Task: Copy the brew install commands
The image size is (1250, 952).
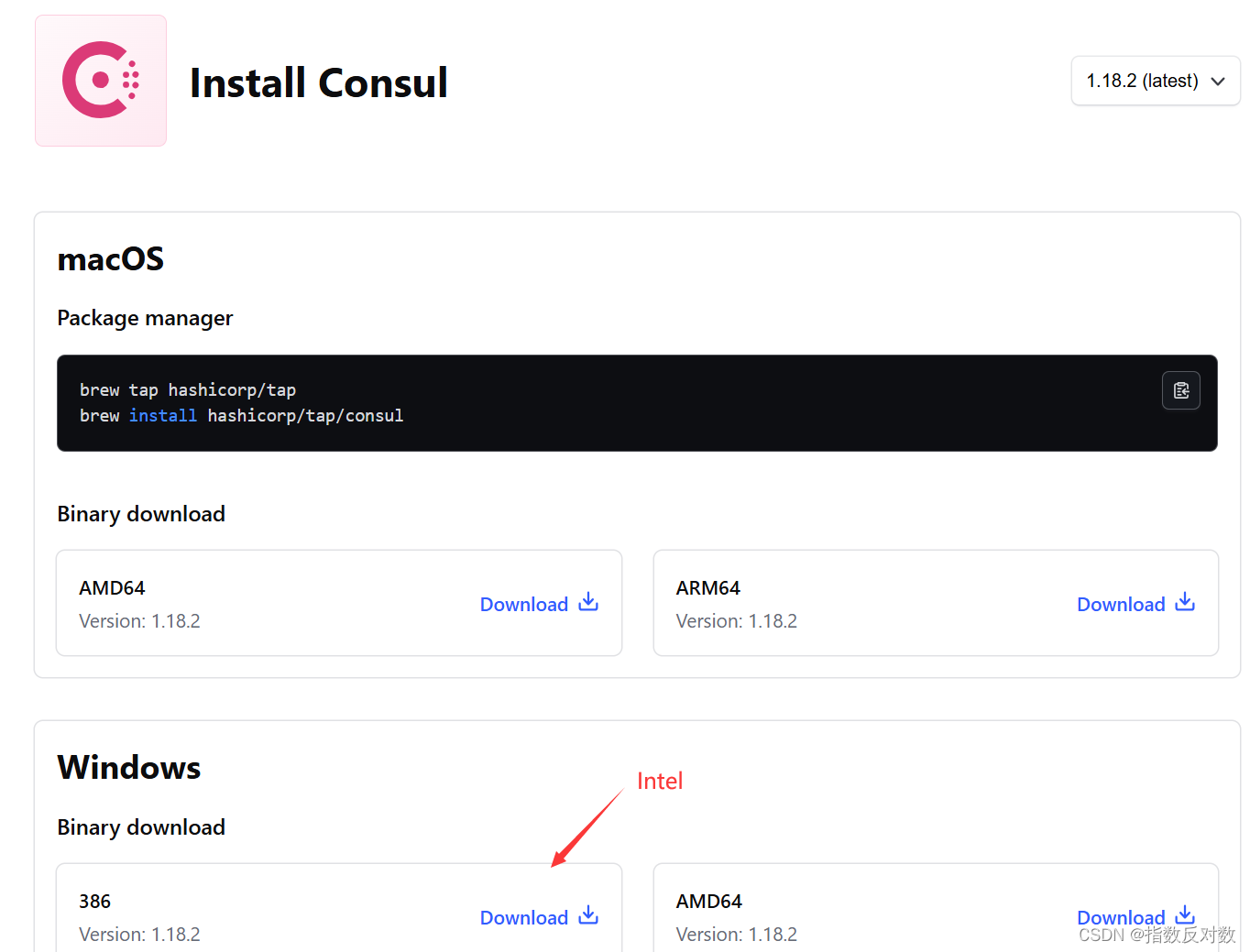Action: pos(1181,390)
